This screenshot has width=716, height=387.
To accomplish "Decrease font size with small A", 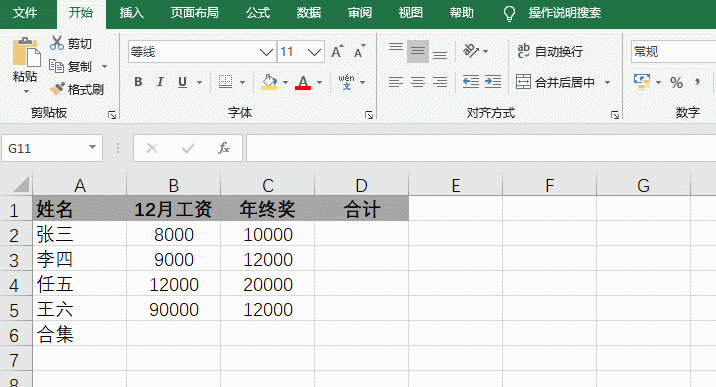I will (x=360, y=52).
